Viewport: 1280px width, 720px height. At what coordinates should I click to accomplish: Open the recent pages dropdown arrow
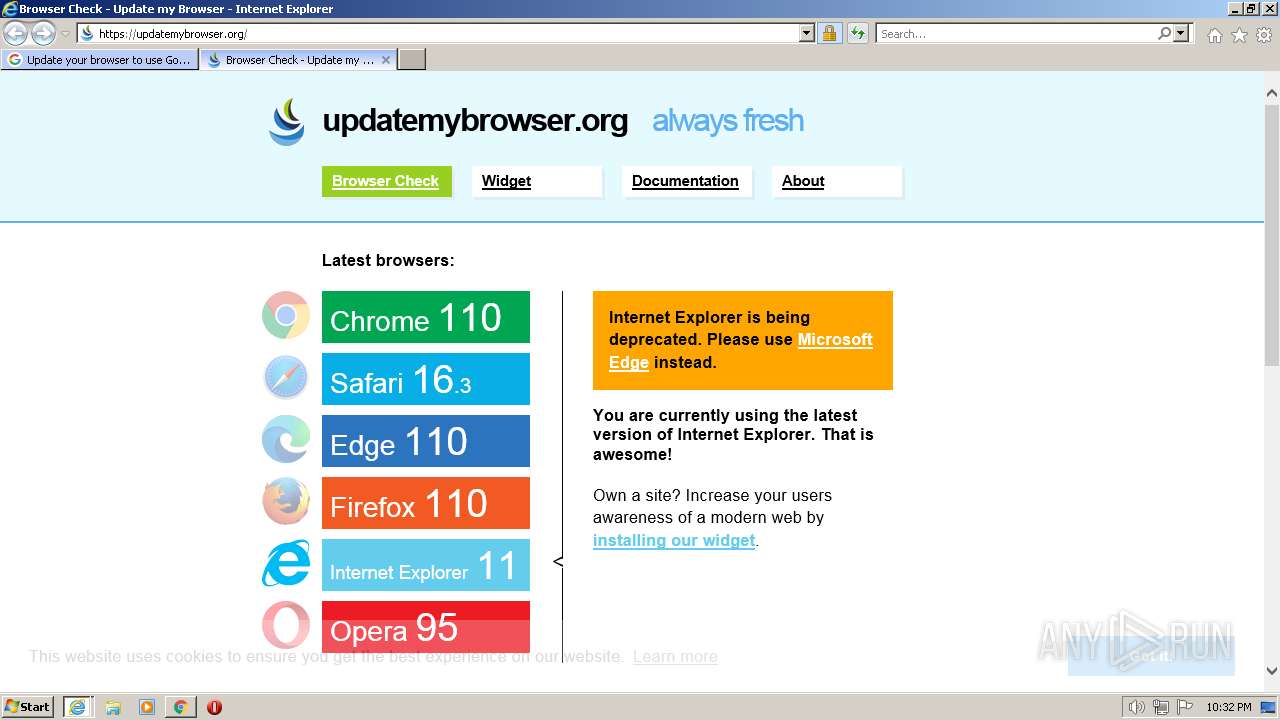(65, 34)
